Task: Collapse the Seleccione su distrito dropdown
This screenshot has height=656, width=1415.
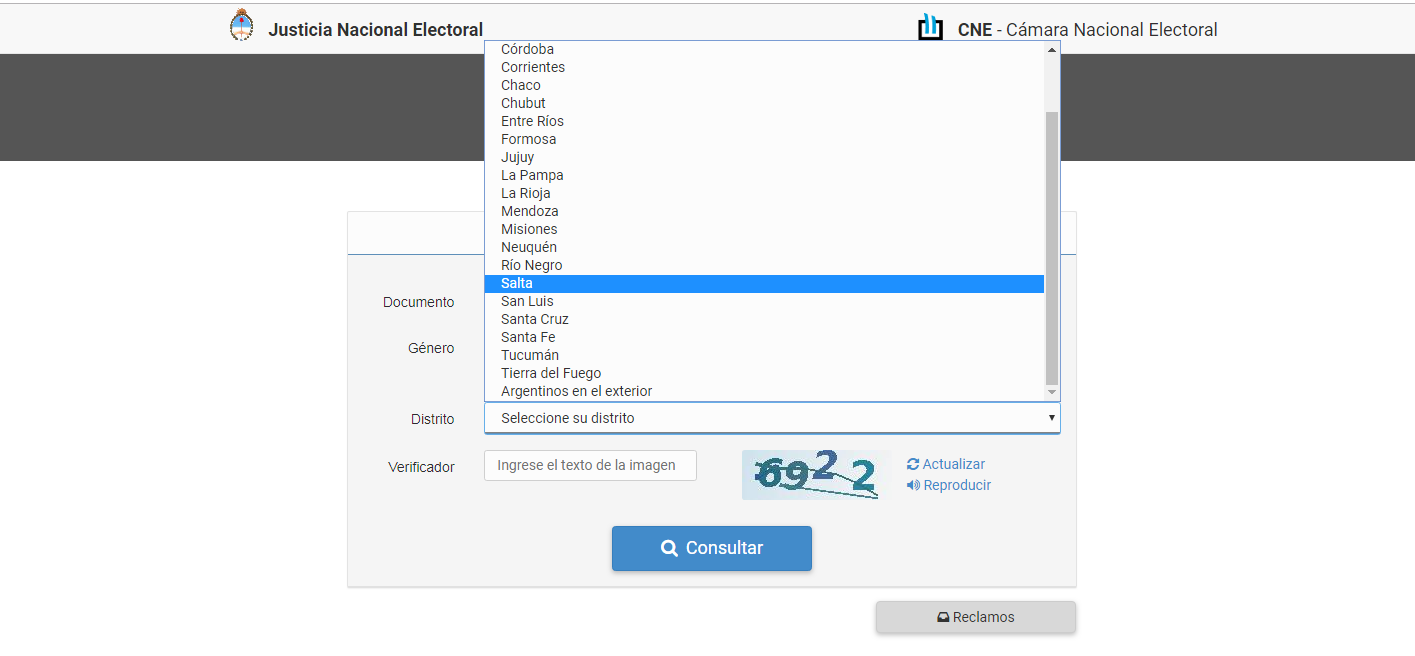Action: 771,418
